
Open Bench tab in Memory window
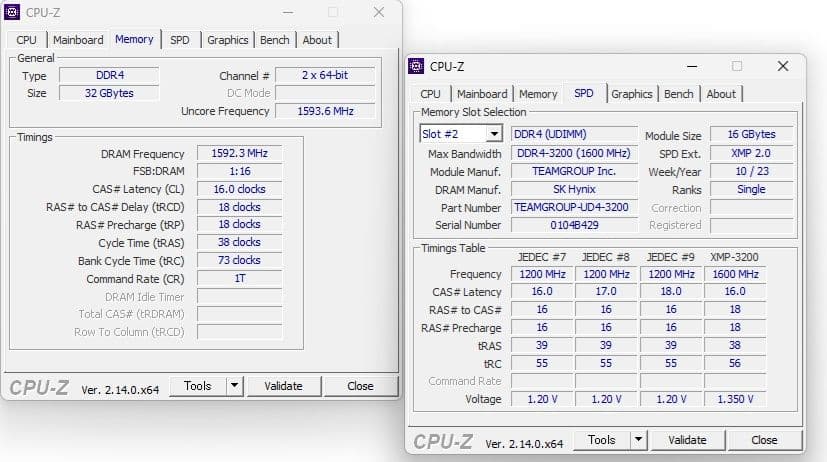(x=275, y=40)
